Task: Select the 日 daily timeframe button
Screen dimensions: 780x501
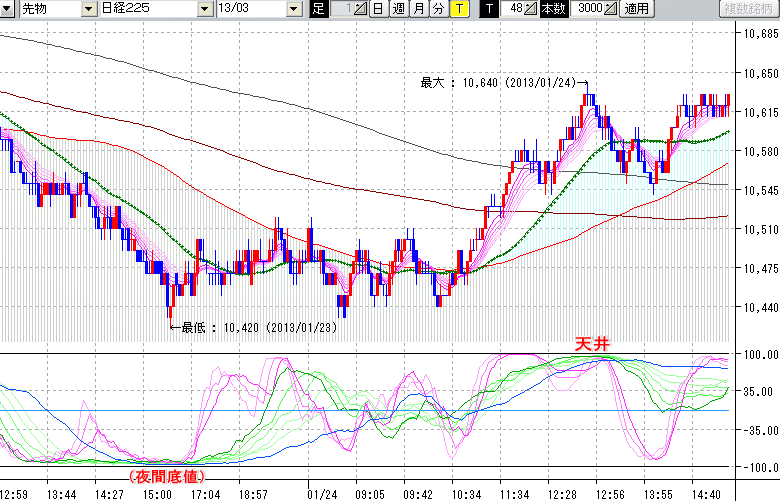Action: (378, 9)
